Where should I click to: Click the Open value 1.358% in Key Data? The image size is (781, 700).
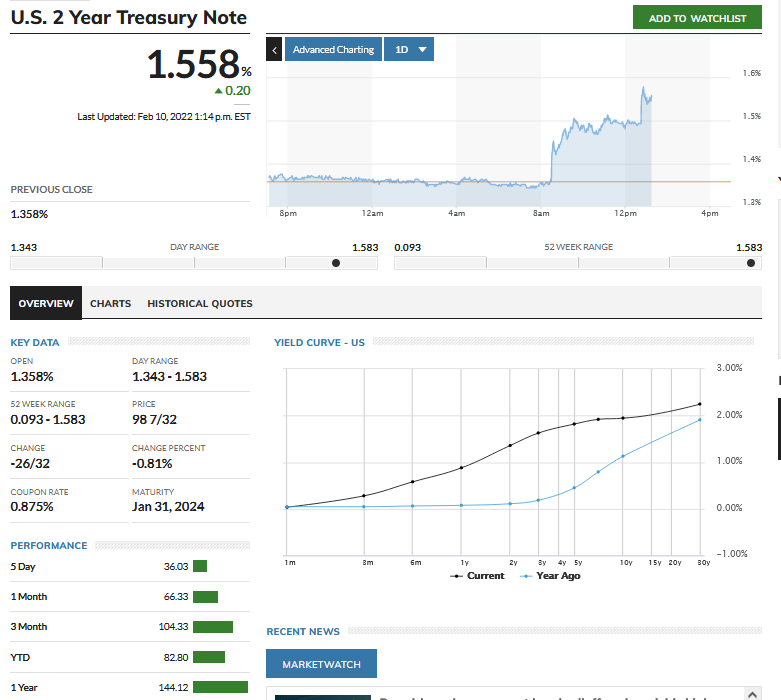pyautogui.click(x=32, y=377)
